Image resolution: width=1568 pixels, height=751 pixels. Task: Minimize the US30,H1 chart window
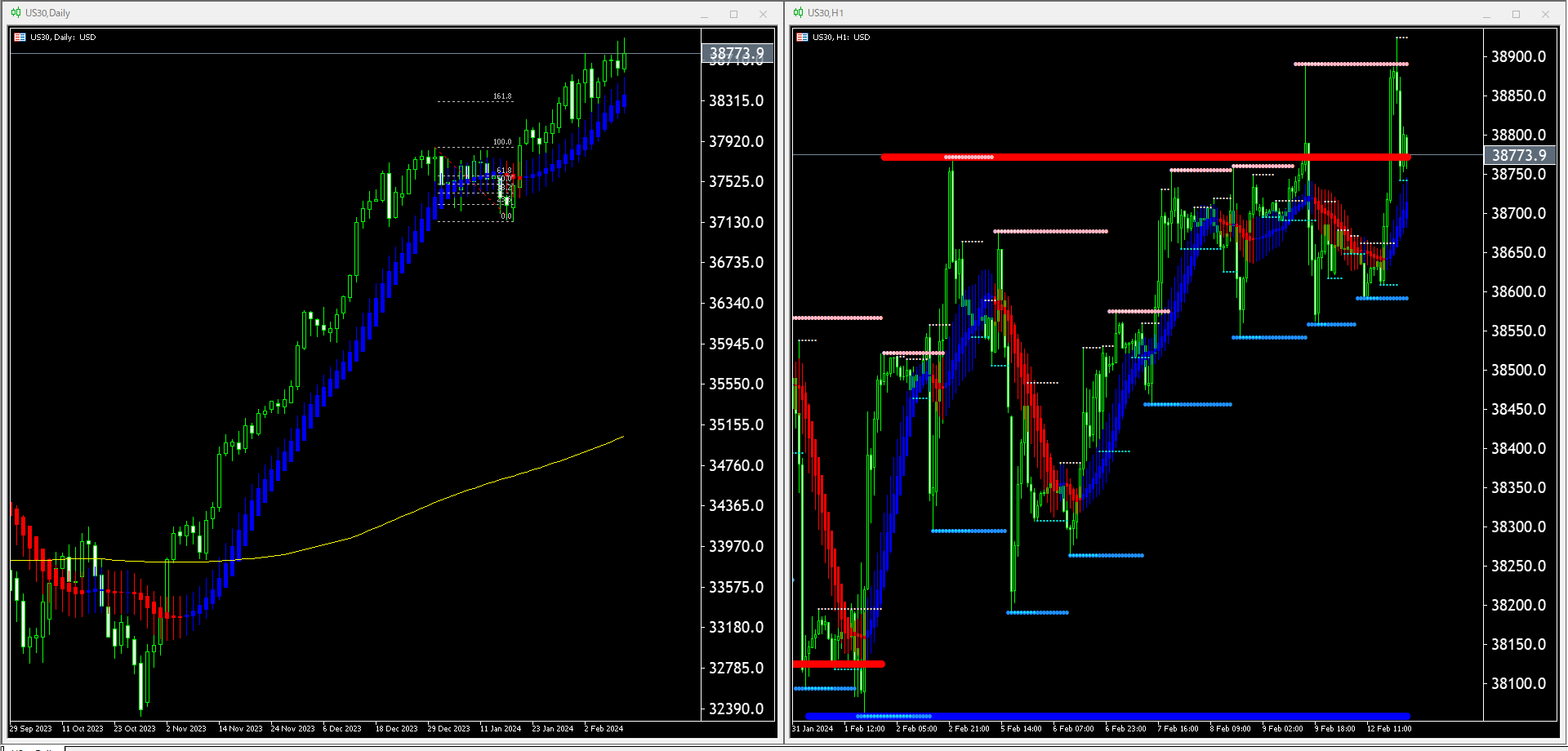tap(1486, 14)
